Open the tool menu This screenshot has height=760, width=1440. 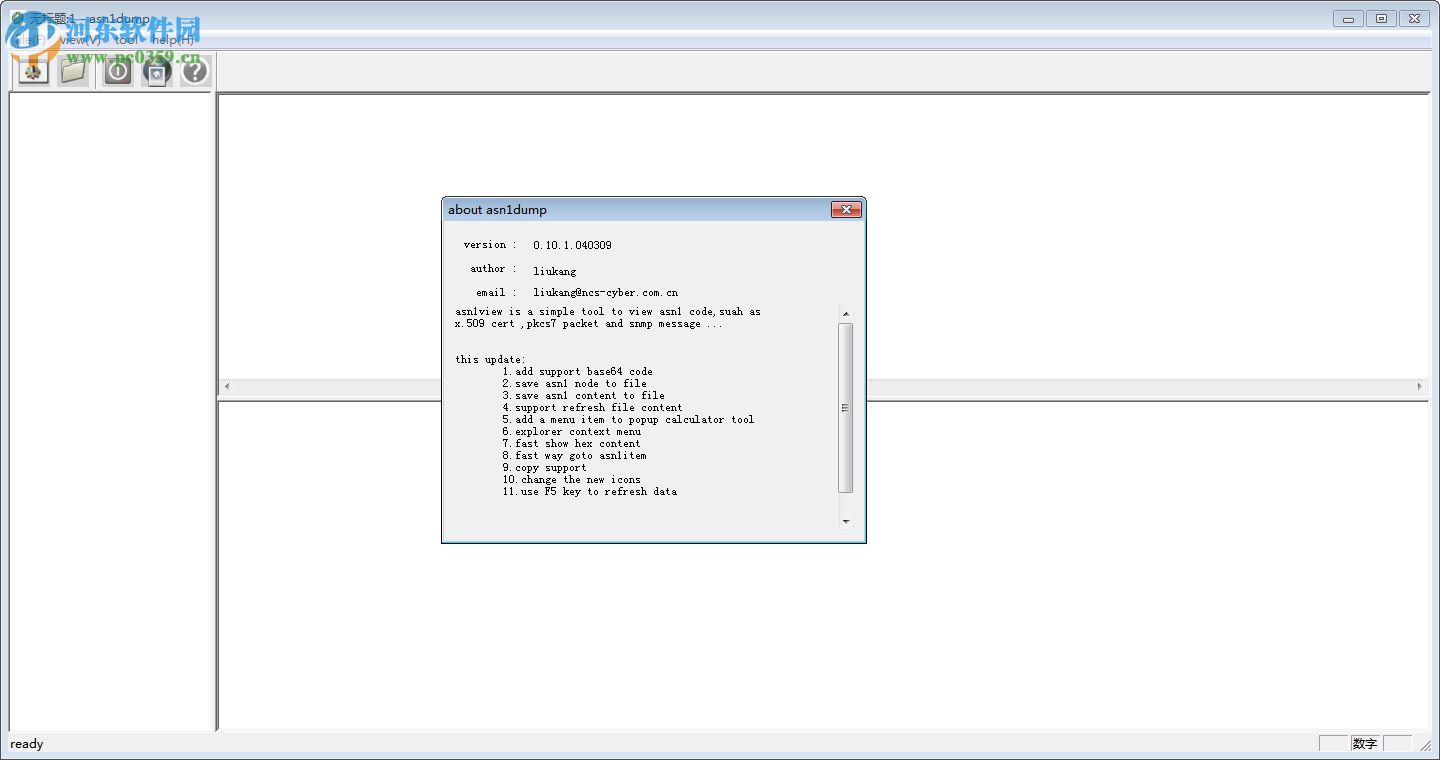126,40
